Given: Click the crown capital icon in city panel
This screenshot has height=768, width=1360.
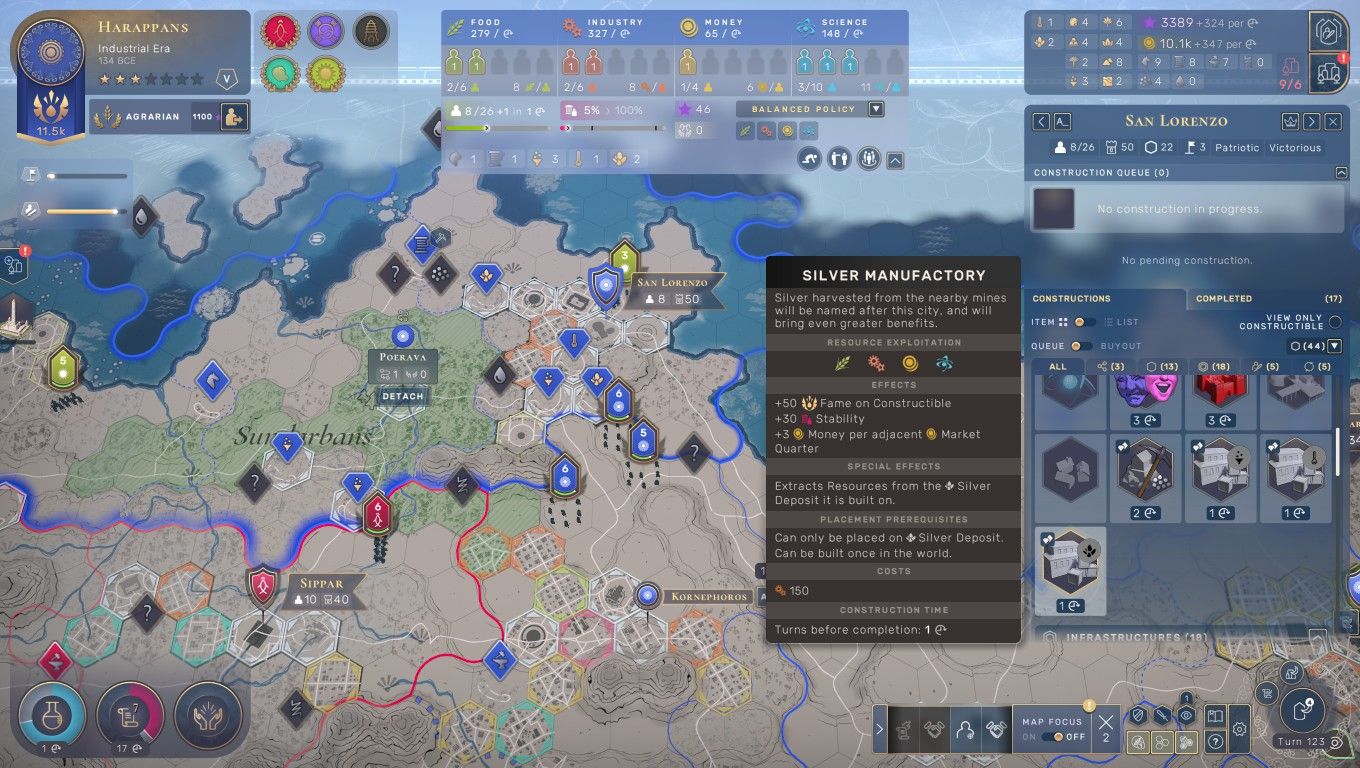Looking at the screenshot, I should point(1290,121).
